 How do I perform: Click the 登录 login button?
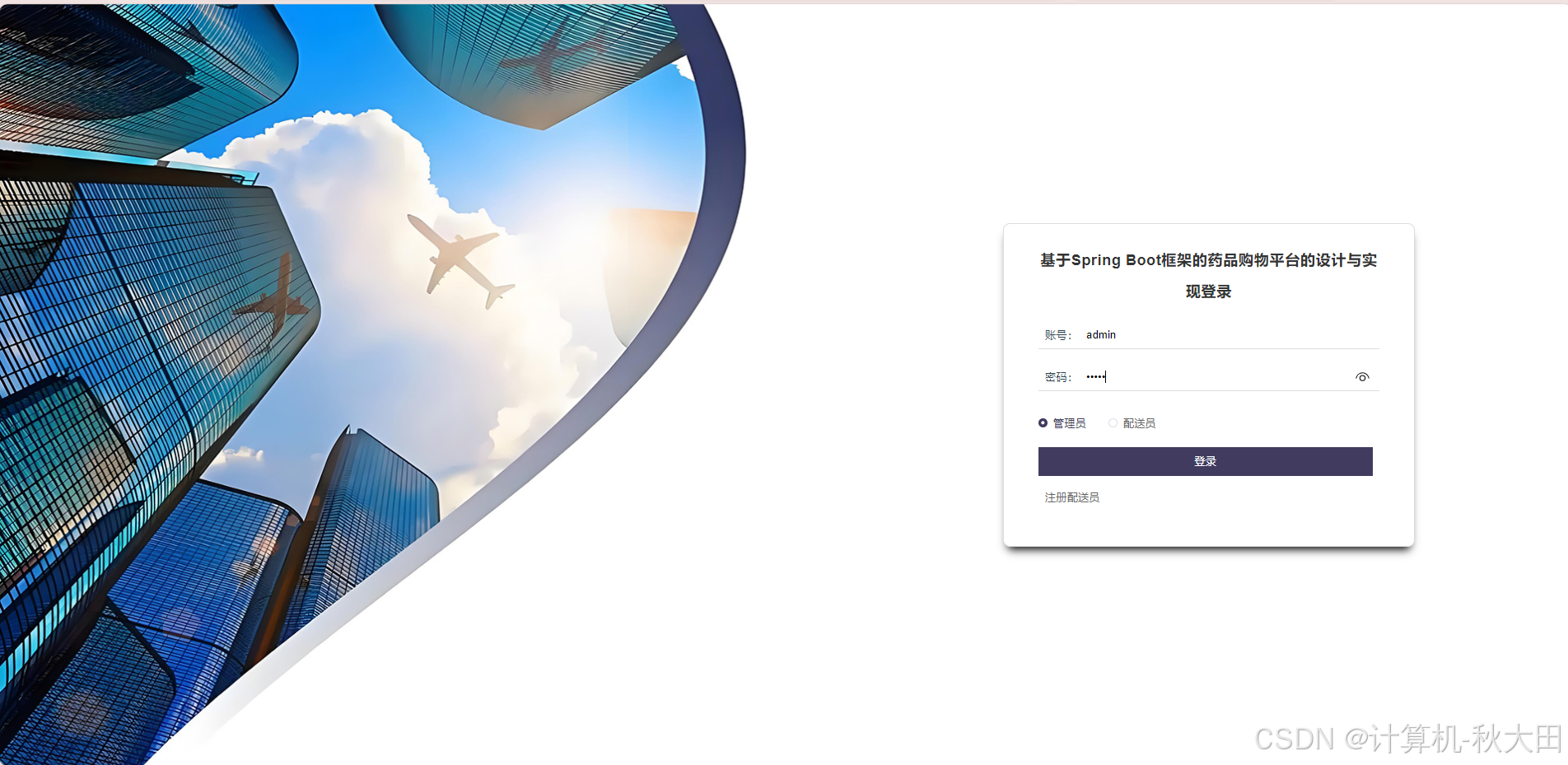click(x=1205, y=461)
